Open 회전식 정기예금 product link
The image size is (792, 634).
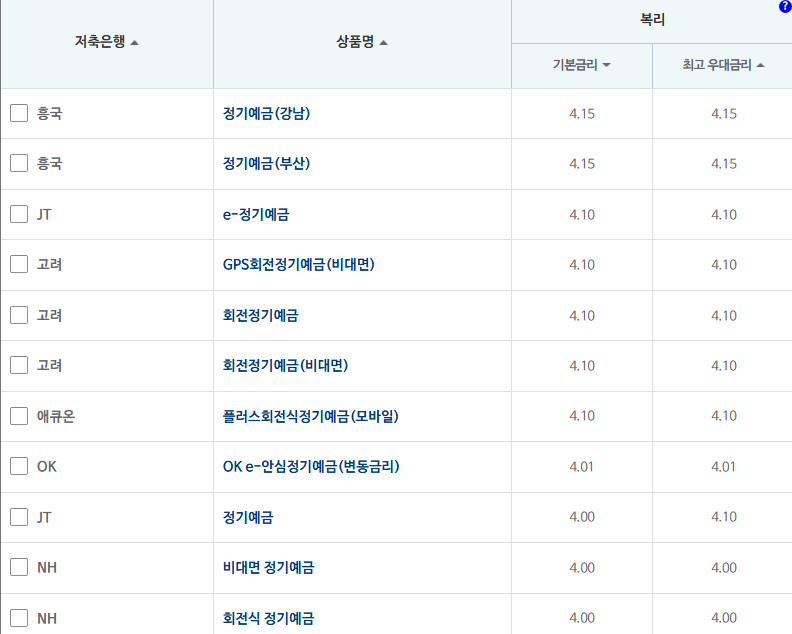click(x=268, y=618)
